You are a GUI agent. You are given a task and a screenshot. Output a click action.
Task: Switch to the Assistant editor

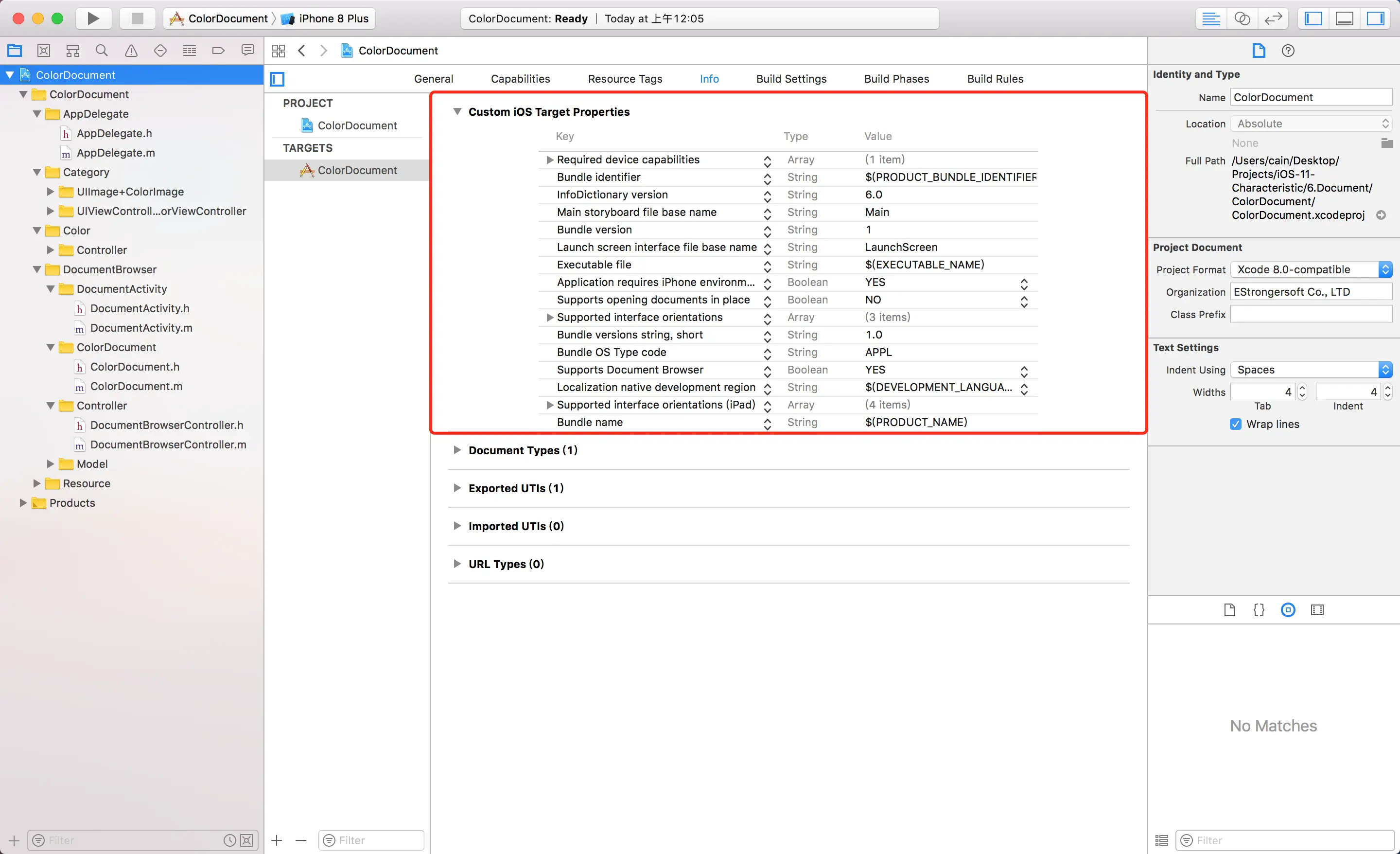click(1242, 18)
